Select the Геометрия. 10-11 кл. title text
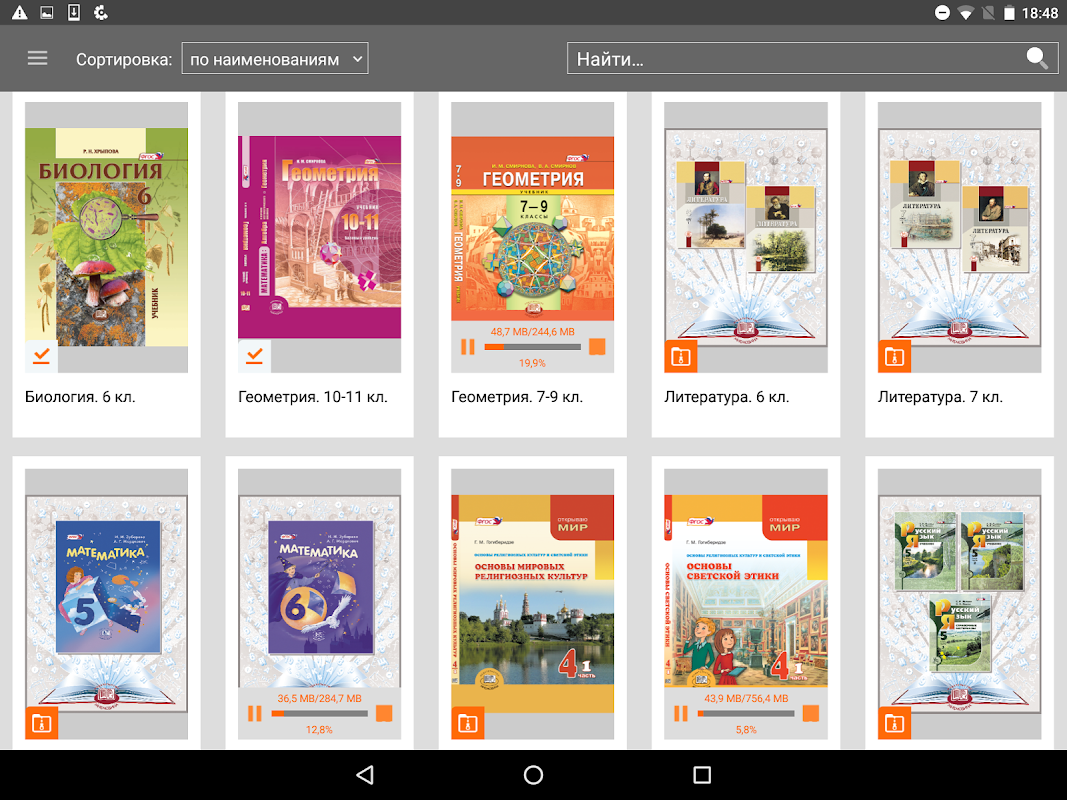 pyautogui.click(x=313, y=397)
